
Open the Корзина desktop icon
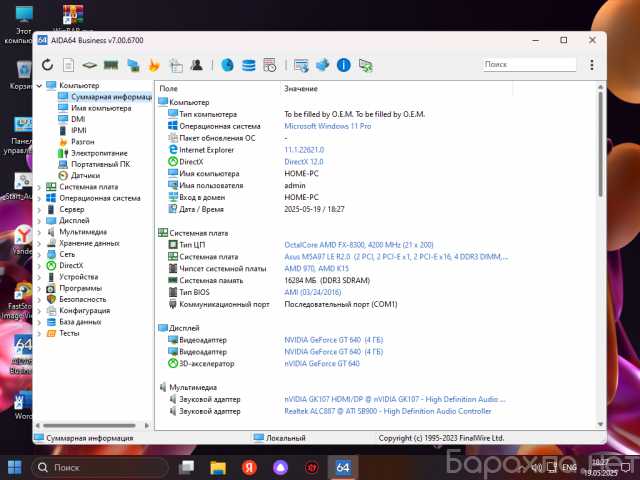point(20,75)
